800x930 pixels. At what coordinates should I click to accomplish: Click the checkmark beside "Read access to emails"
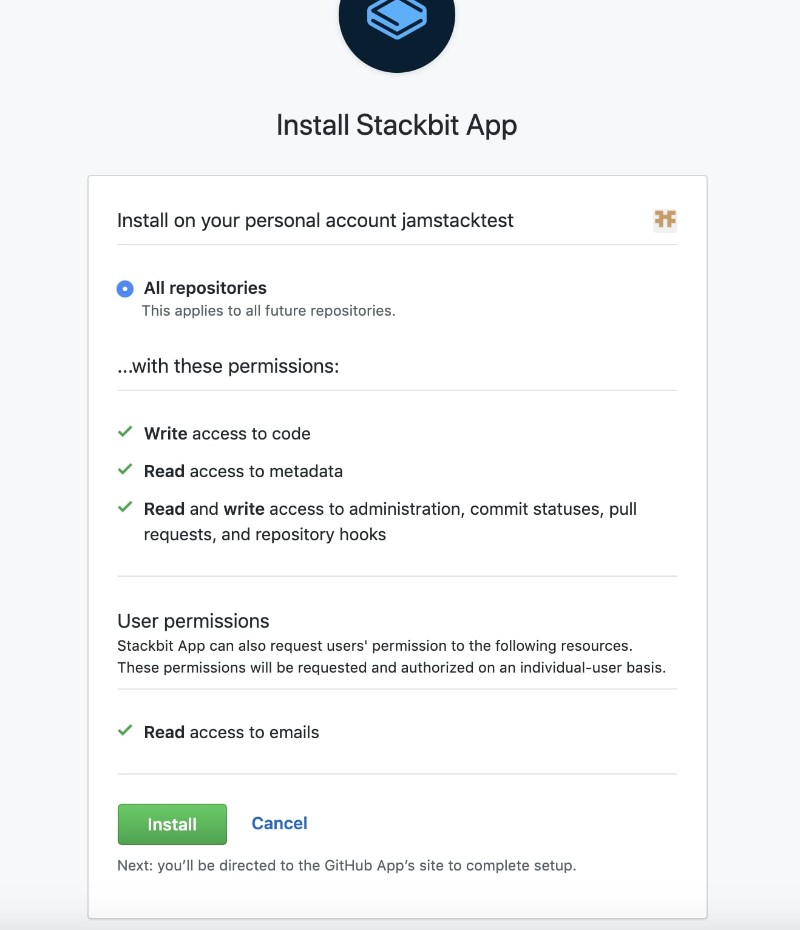tap(124, 731)
